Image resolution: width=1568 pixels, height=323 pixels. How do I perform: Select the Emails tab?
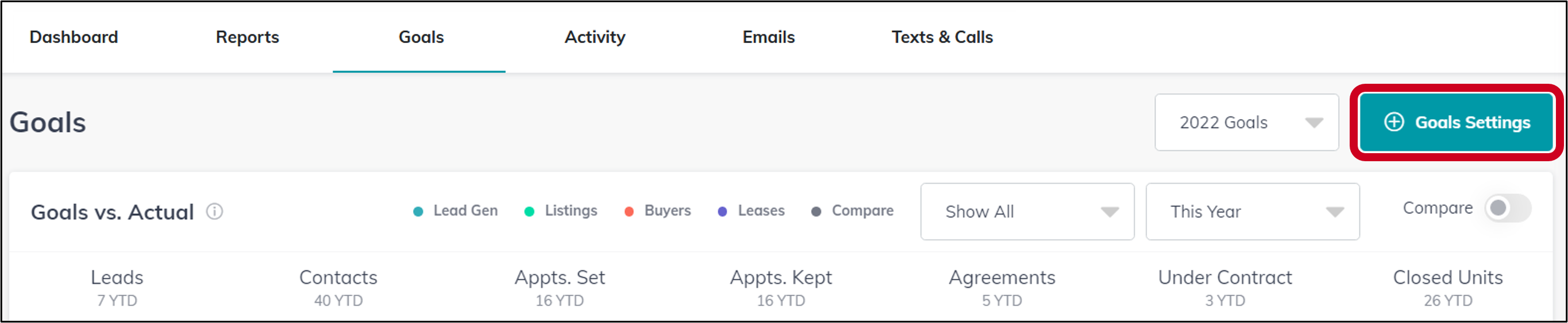tap(768, 37)
